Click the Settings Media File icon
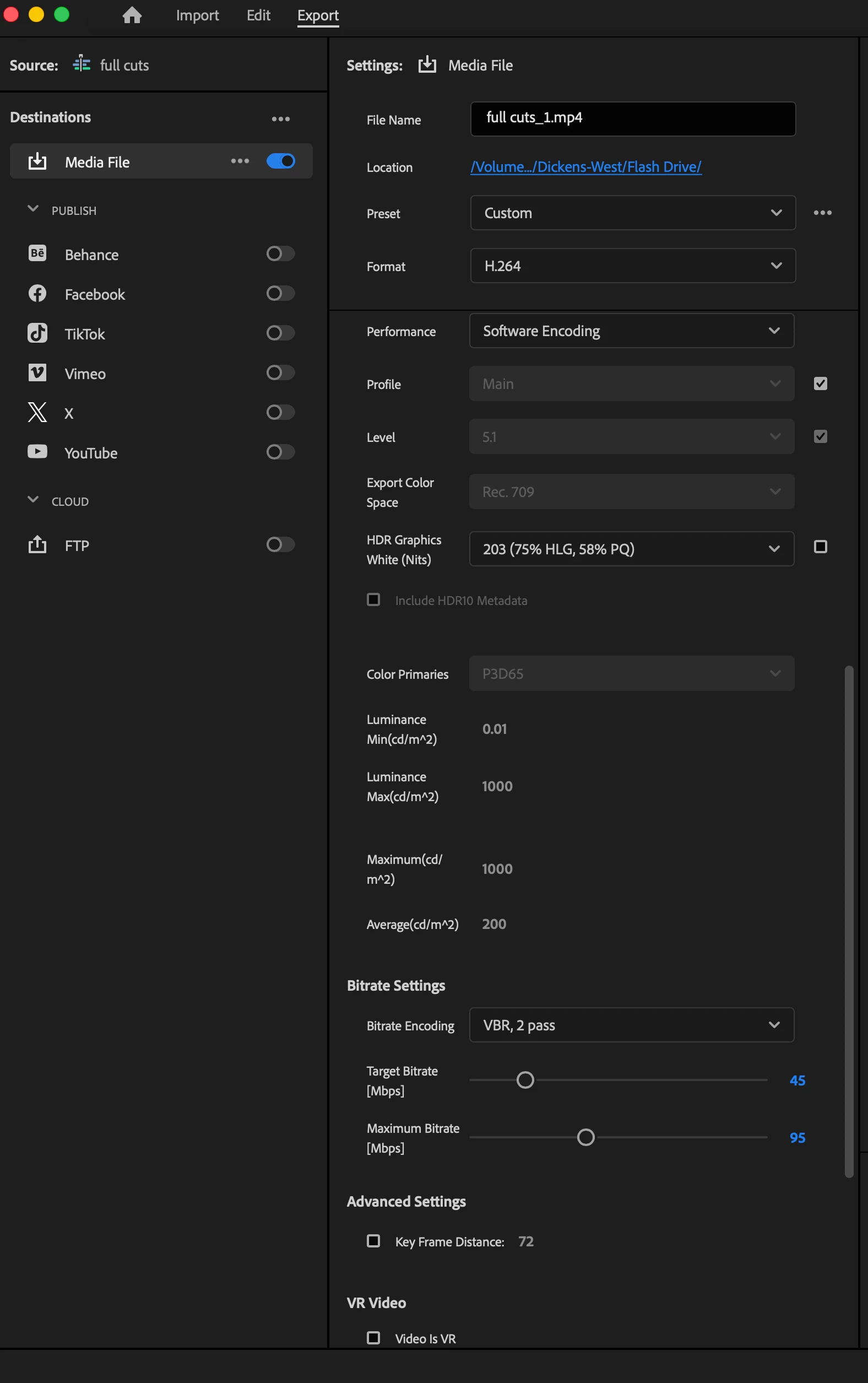 (x=427, y=64)
